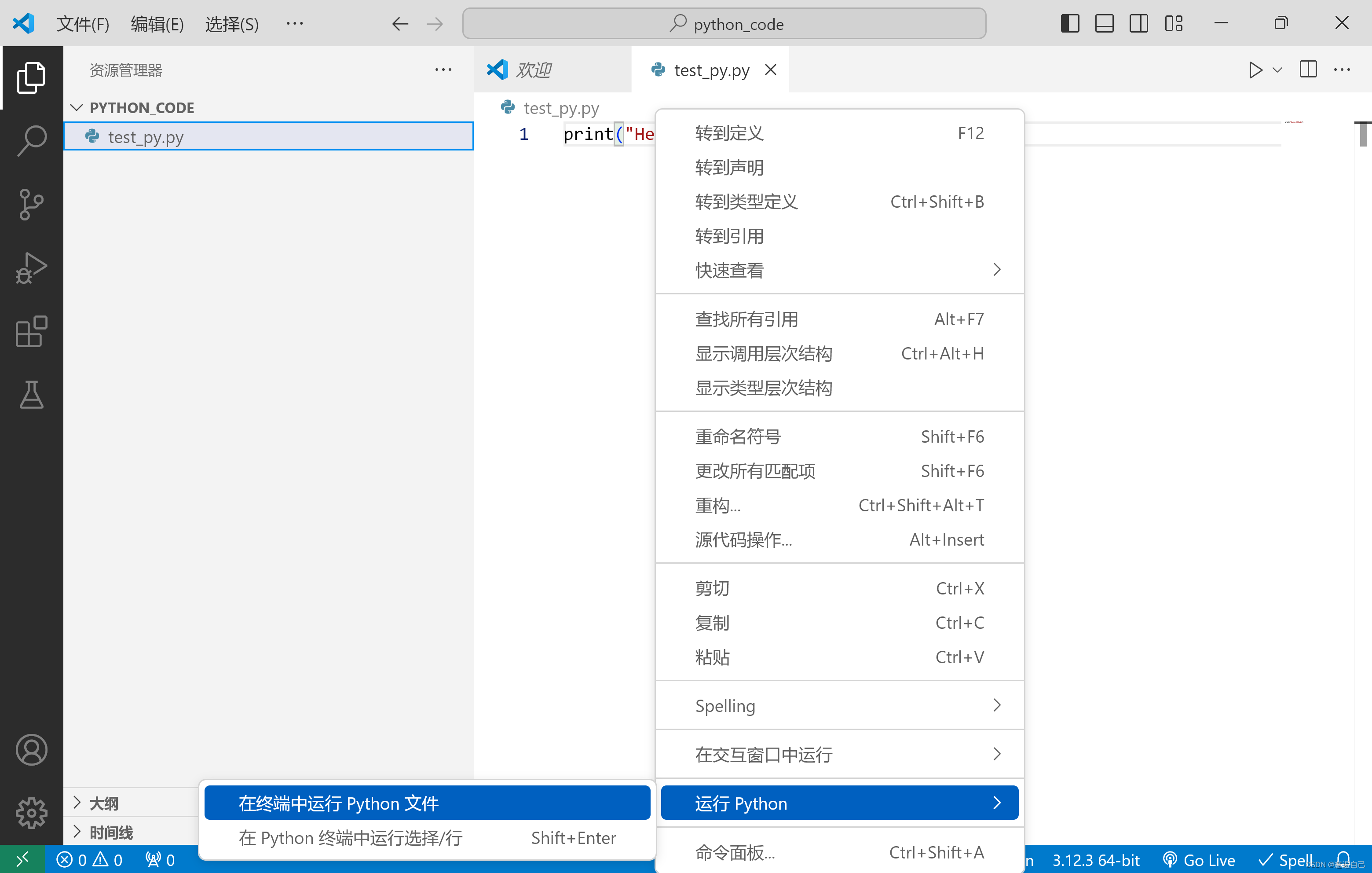Split the editor to the right
This screenshot has width=1372, height=873.
pyautogui.click(x=1308, y=70)
